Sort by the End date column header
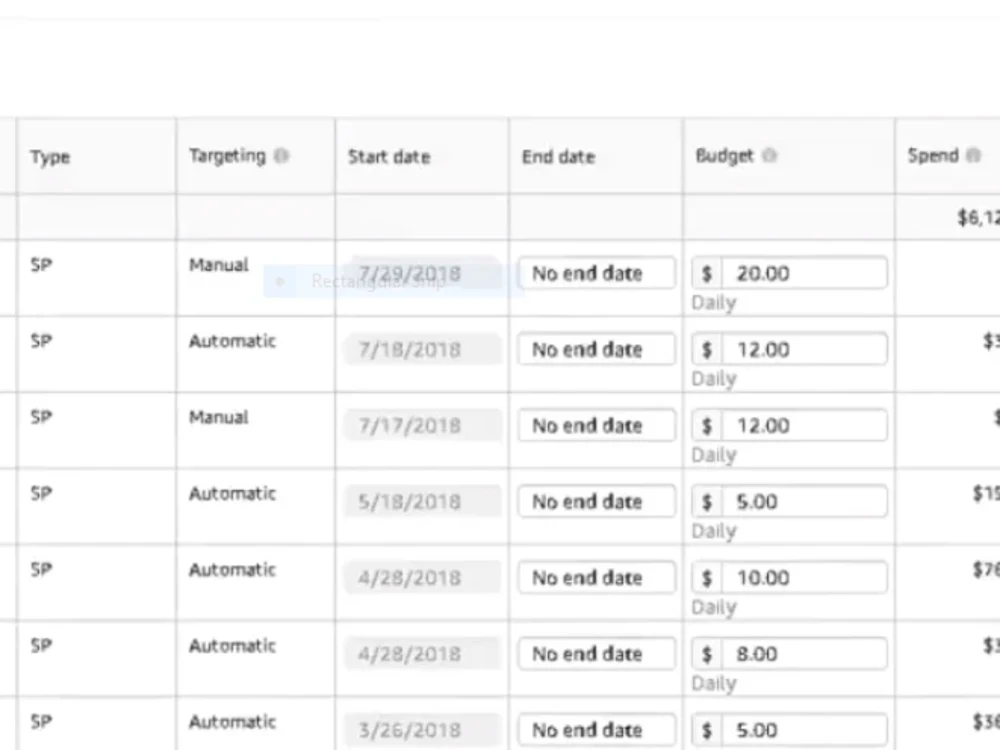 (x=558, y=157)
